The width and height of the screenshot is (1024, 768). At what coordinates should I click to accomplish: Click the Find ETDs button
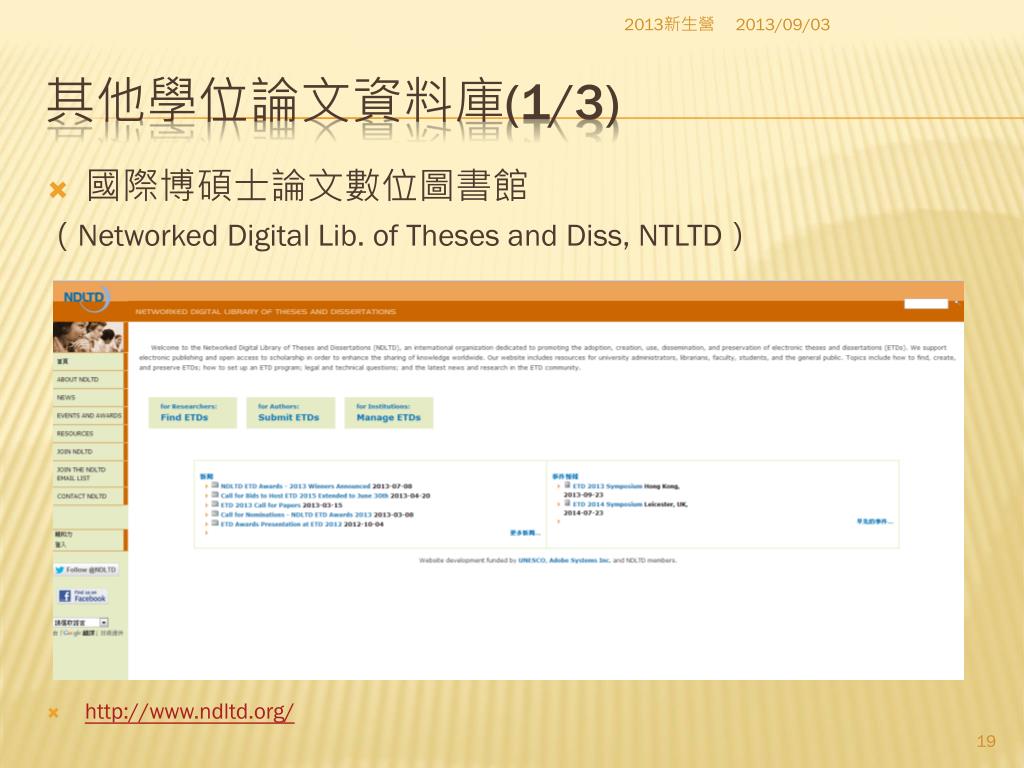pos(192,413)
